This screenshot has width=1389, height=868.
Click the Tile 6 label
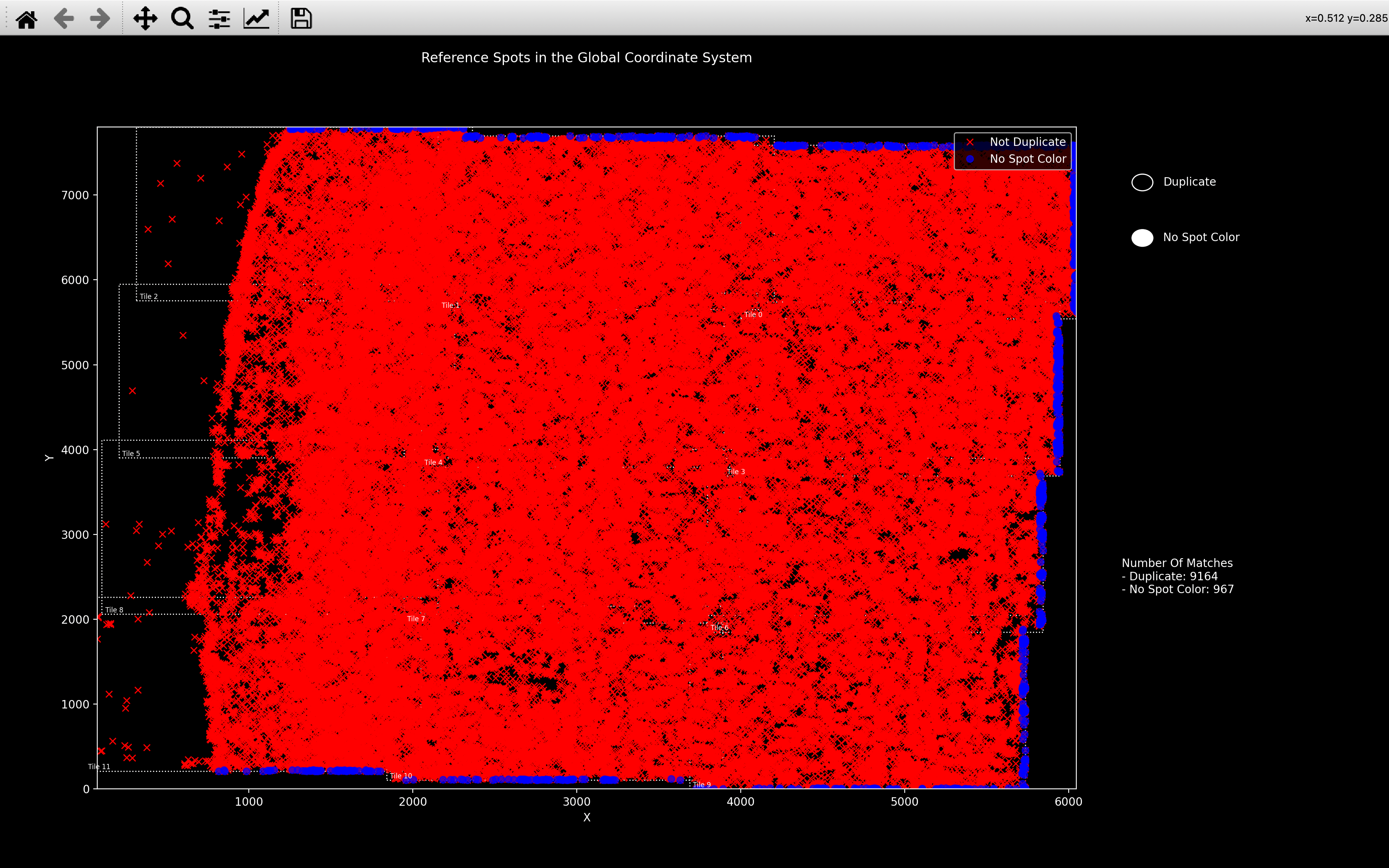tap(719, 627)
